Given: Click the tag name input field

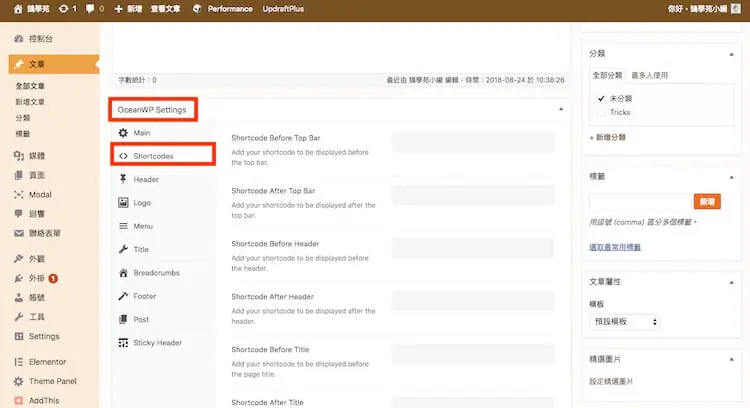Looking at the screenshot, I should point(640,202).
